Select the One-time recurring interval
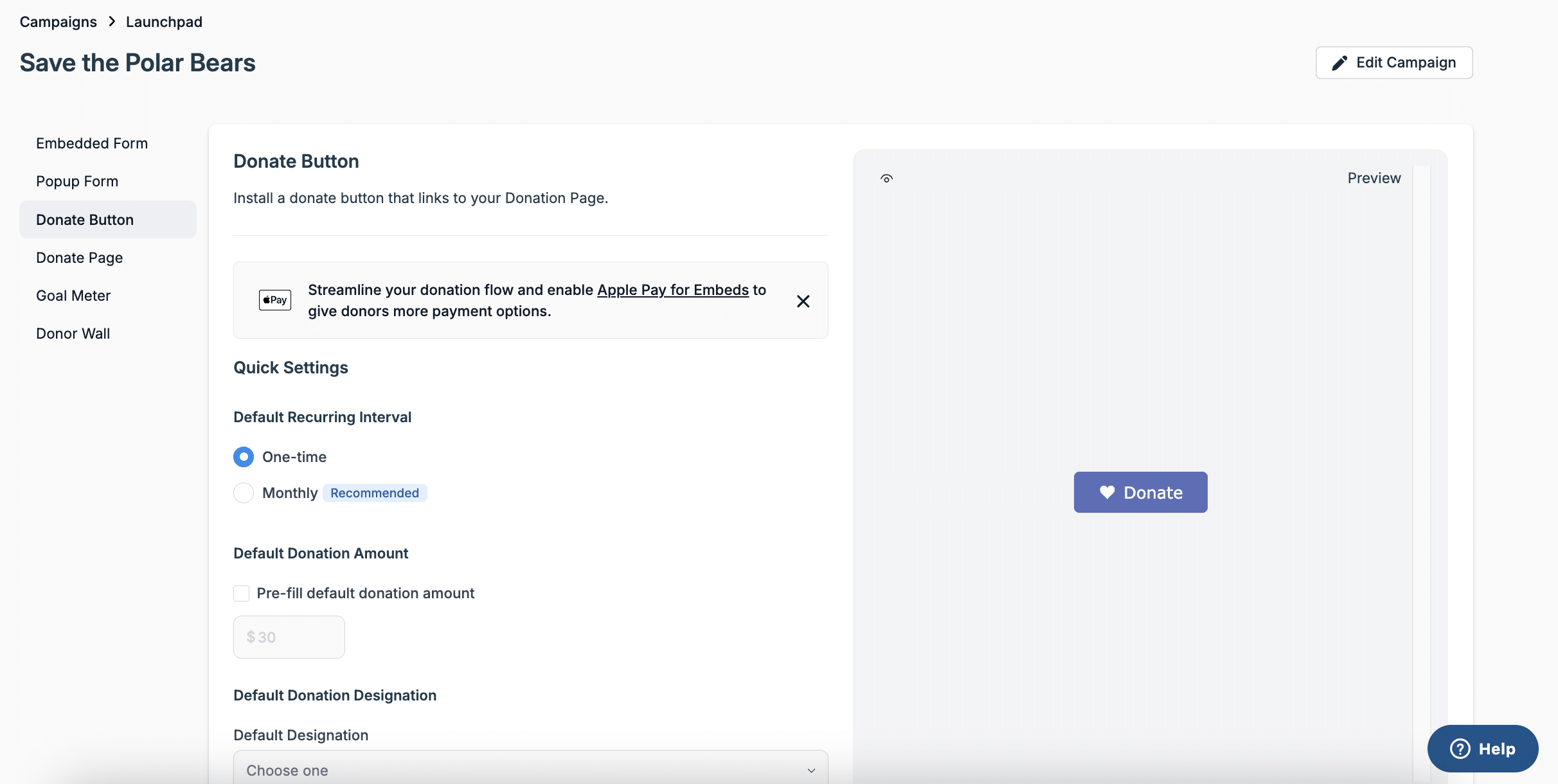 (243, 456)
